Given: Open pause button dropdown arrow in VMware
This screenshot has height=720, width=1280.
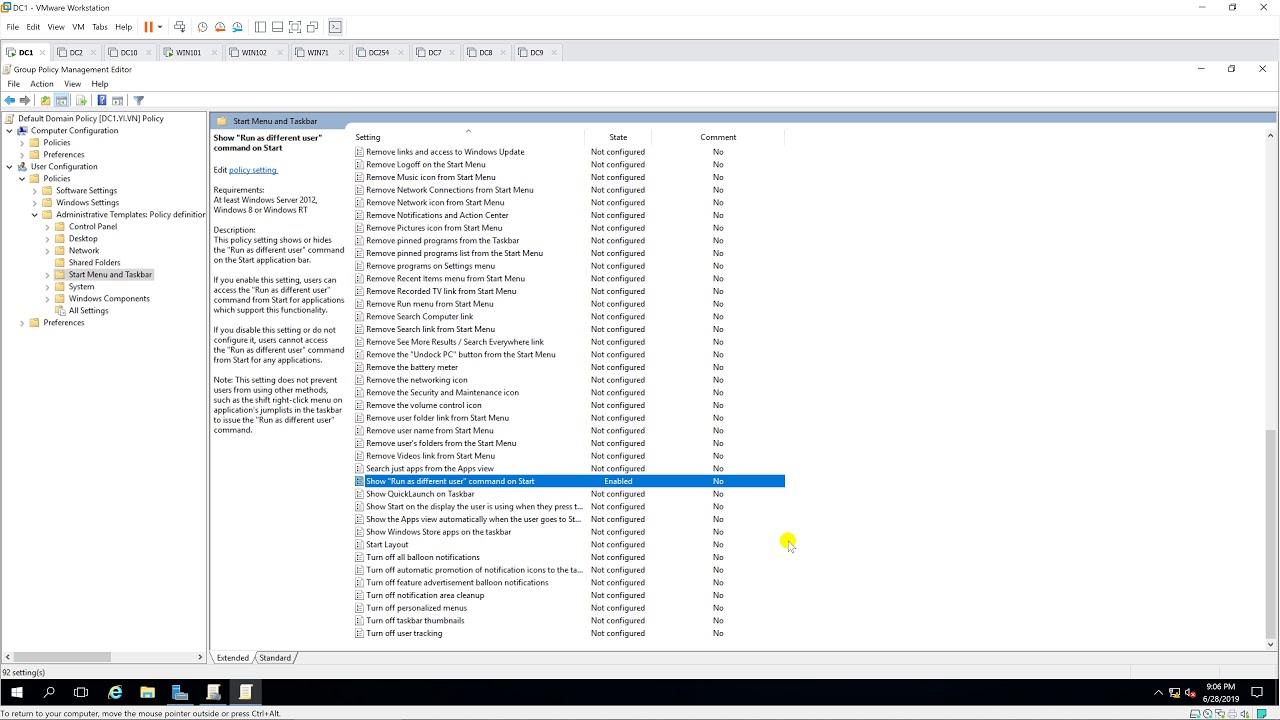Looking at the screenshot, I should (x=160, y=27).
